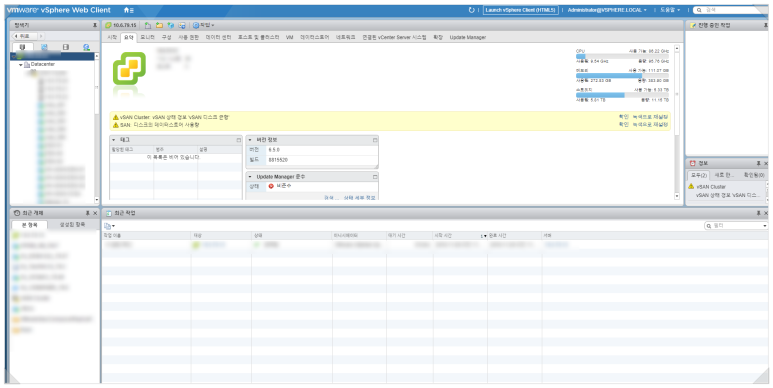
Task: Click the storage usage bar
Action: click(x=622, y=95)
